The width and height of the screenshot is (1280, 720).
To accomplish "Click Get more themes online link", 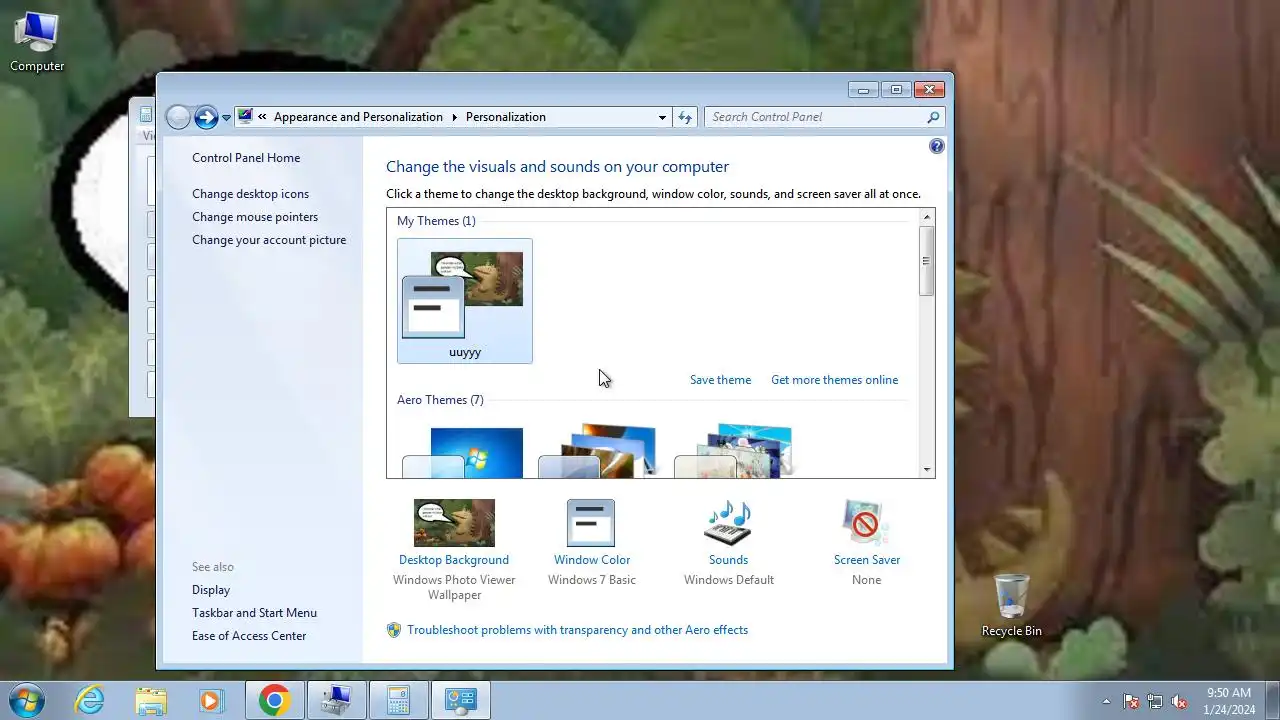I will pyautogui.click(x=834, y=380).
